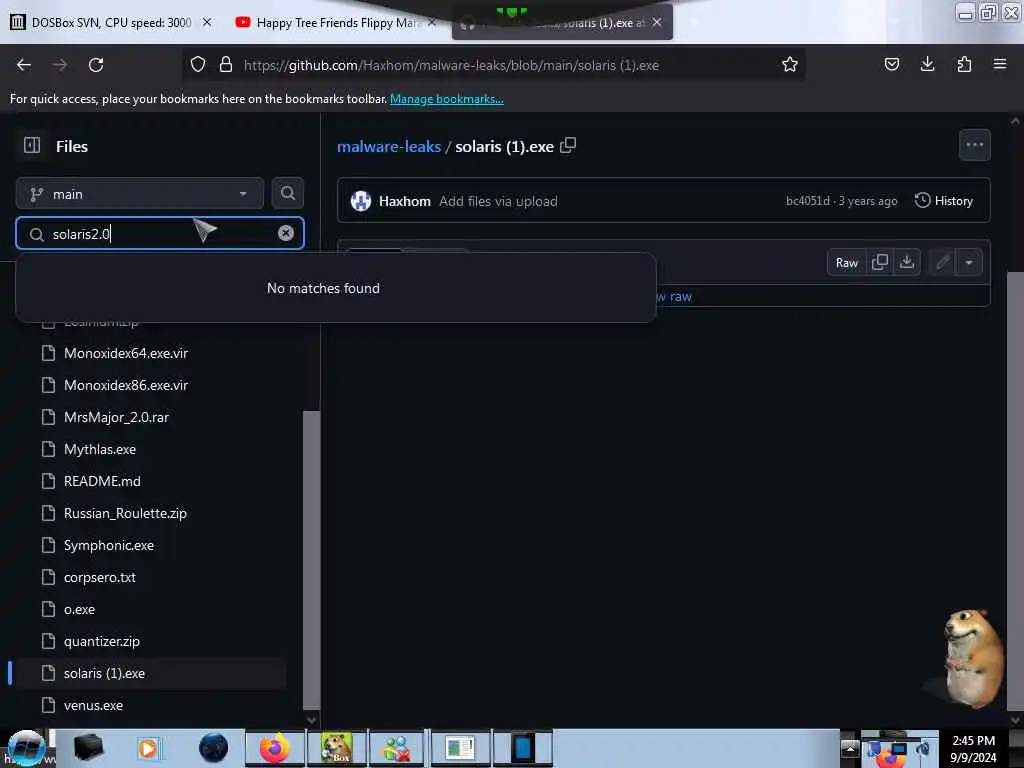Open the media player taskbar icon

[148, 748]
